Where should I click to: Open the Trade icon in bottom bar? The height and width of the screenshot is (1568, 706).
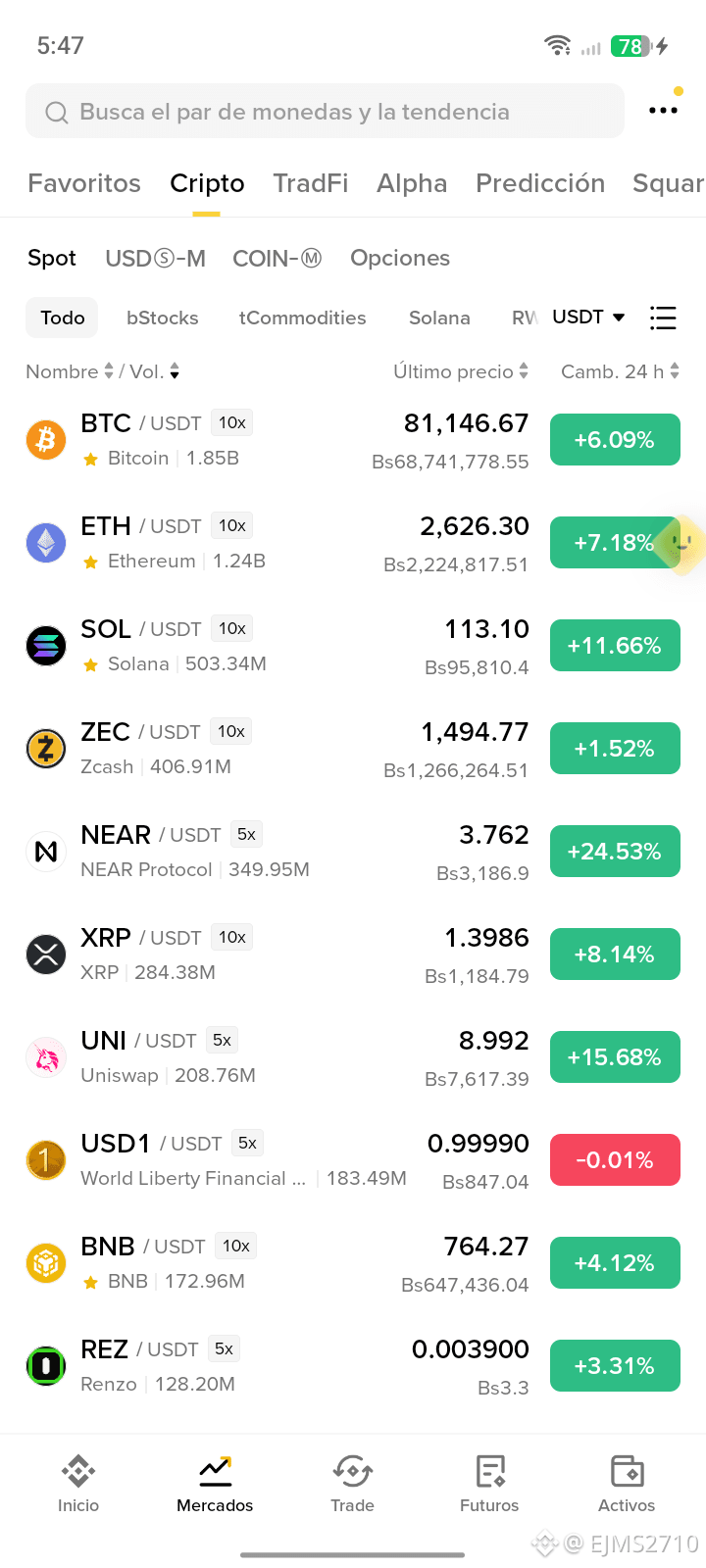pos(353,1471)
